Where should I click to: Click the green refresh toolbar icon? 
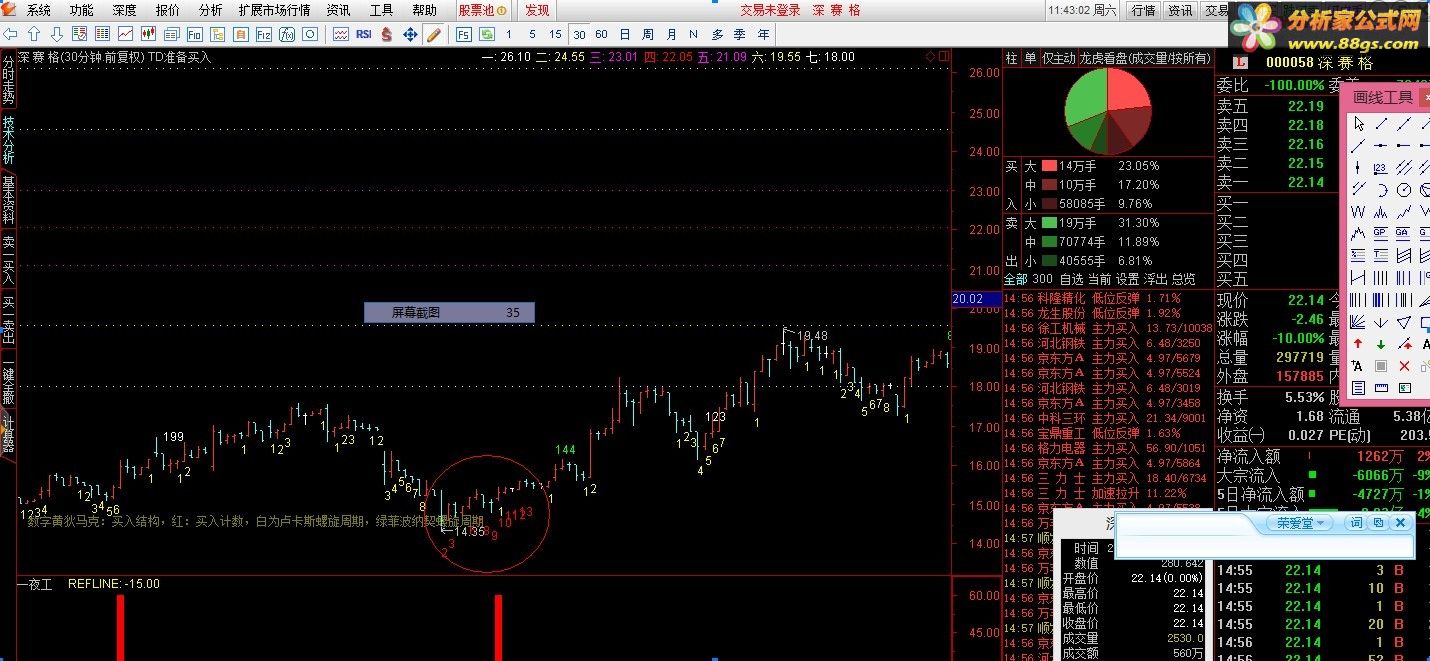(x=487, y=34)
